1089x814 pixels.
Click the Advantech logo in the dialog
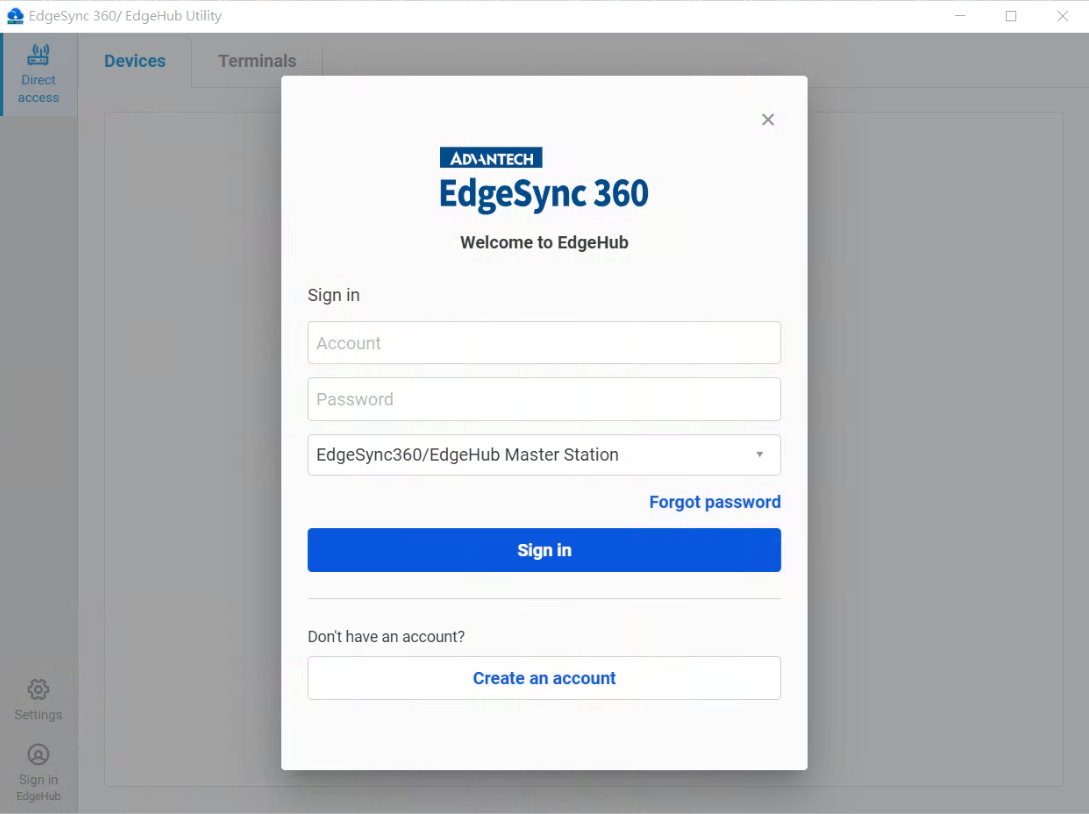click(x=490, y=157)
